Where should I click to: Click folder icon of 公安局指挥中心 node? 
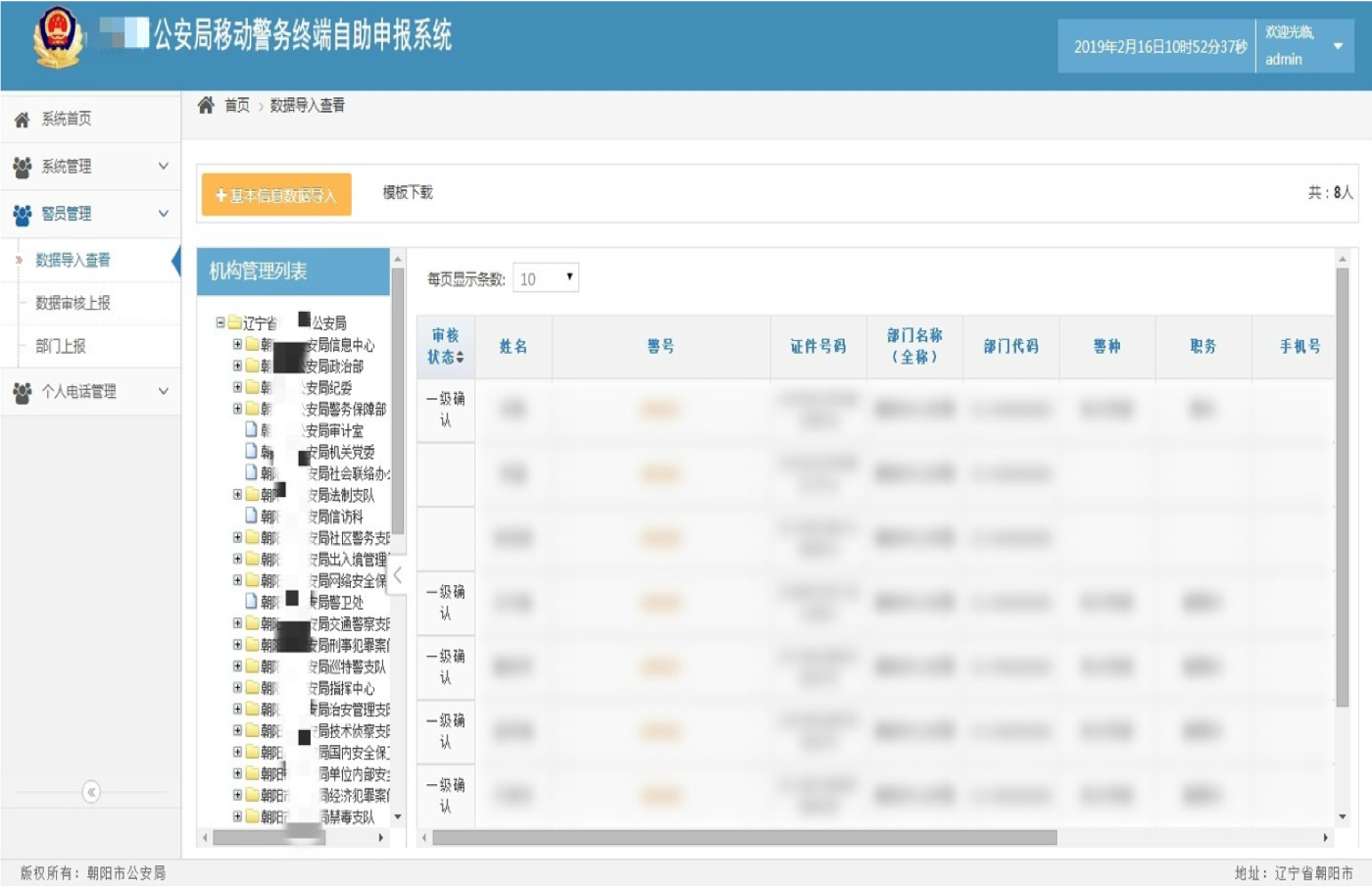(252, 688)
